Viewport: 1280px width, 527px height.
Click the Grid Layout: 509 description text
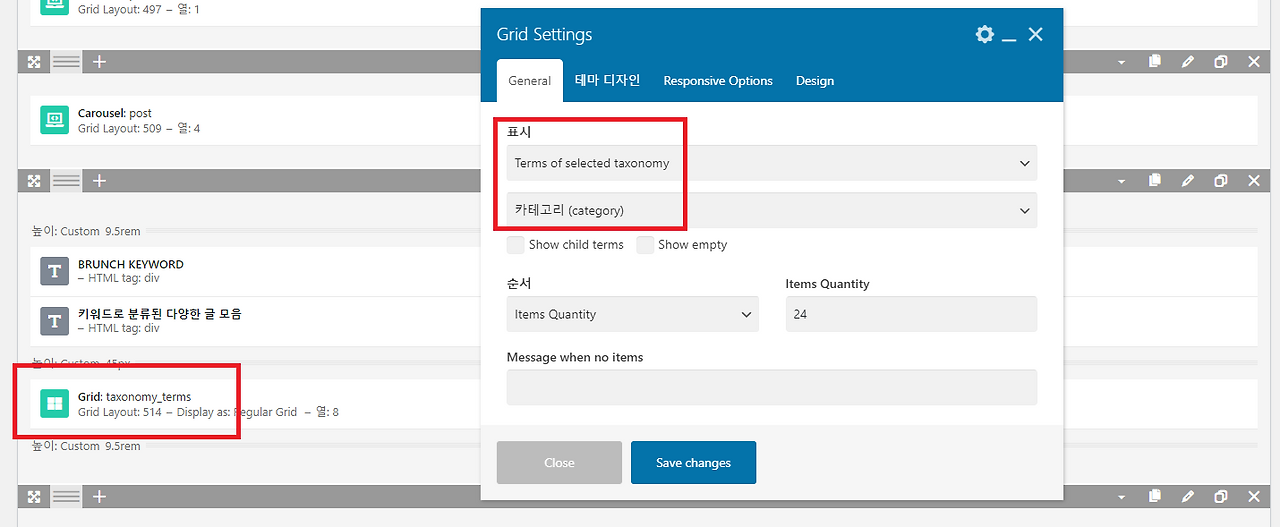click(x=119, y=129)
